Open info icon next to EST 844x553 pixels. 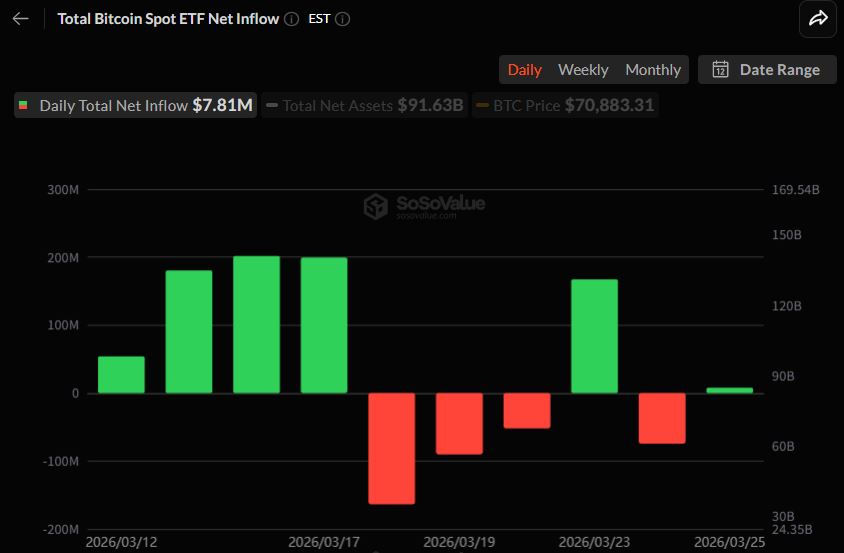click(x=344, y=19)
